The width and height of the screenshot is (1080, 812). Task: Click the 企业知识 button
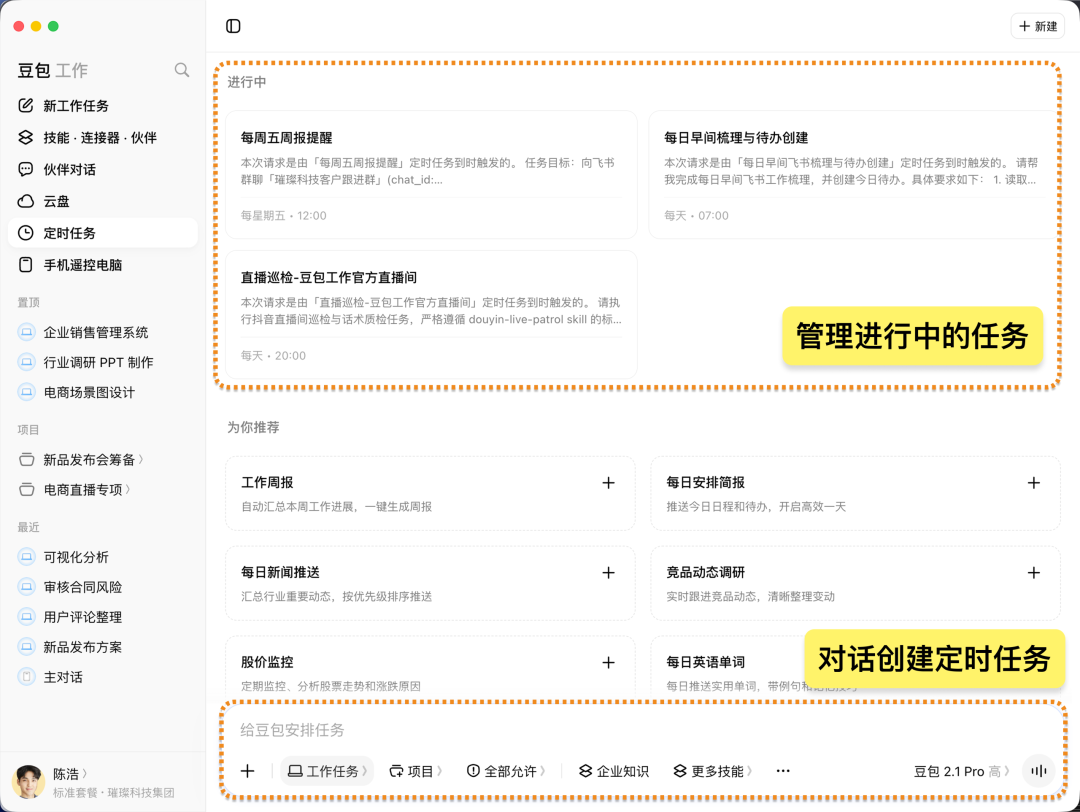614,771
